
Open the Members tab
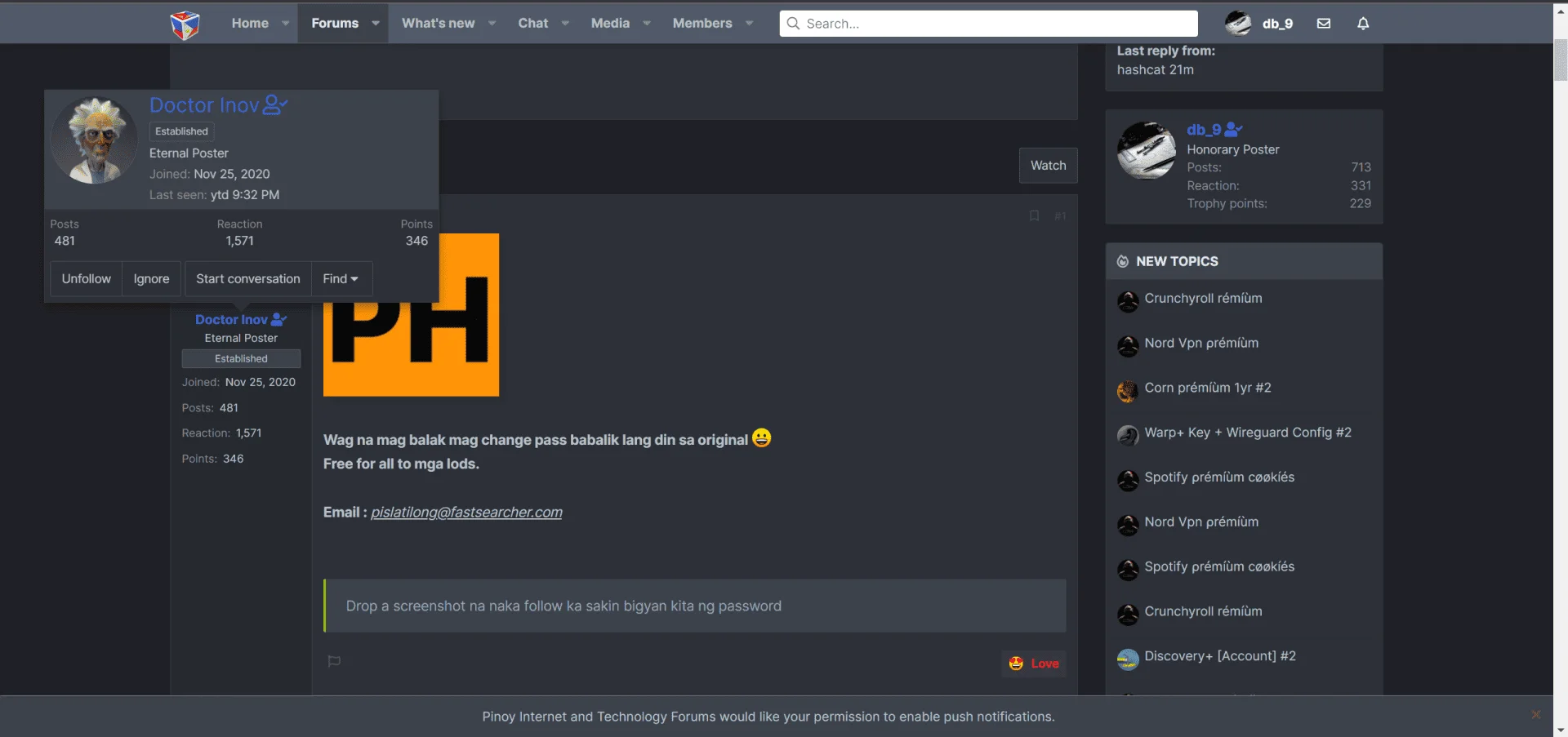point(702,24)
